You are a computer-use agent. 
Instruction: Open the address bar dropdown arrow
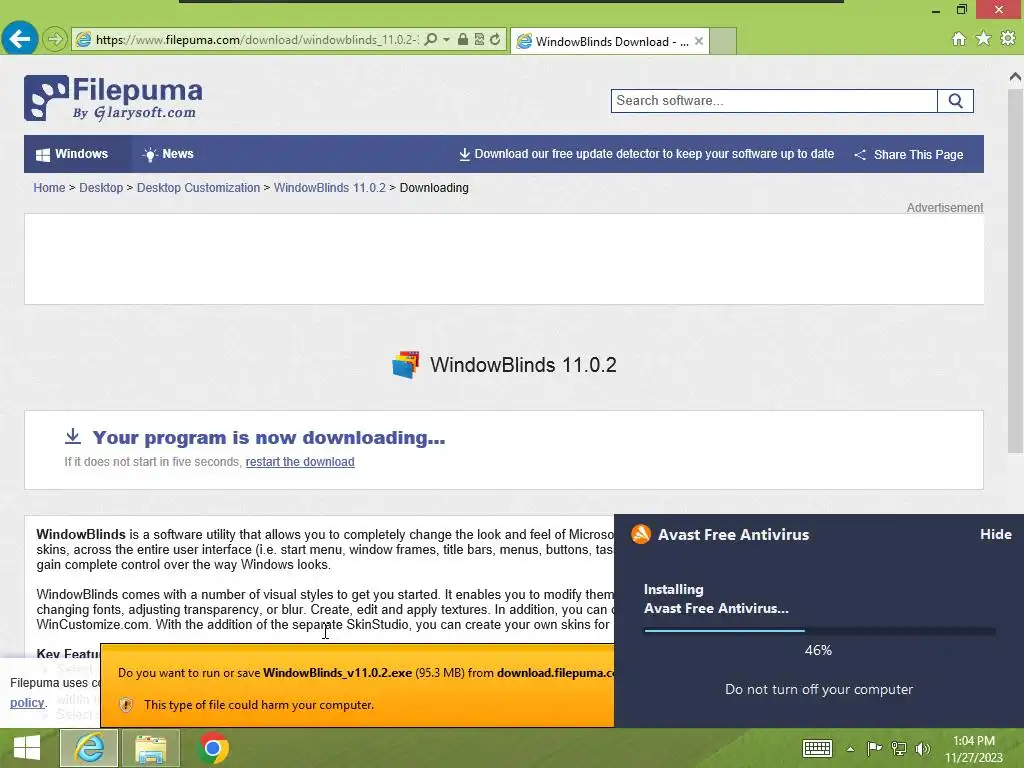(x=447, y=40)
